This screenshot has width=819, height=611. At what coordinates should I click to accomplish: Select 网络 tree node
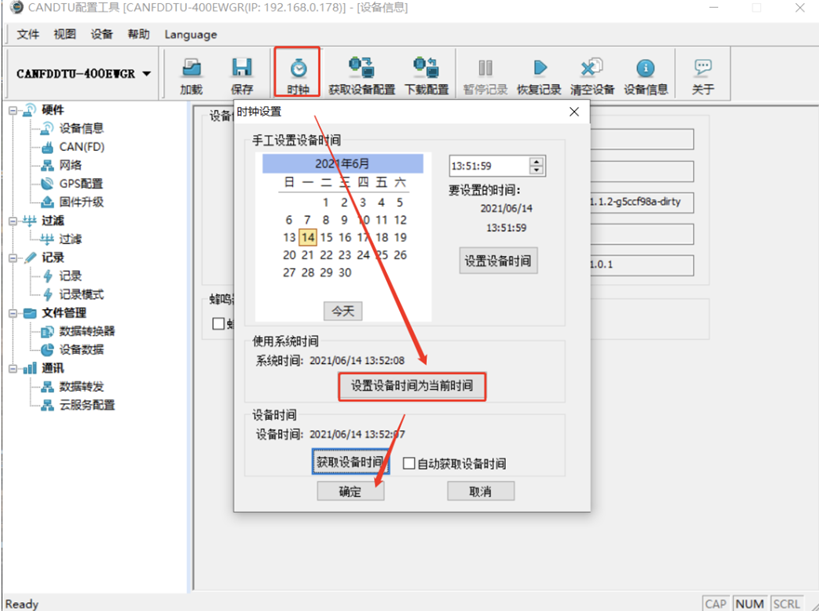(x=70, y=165)
